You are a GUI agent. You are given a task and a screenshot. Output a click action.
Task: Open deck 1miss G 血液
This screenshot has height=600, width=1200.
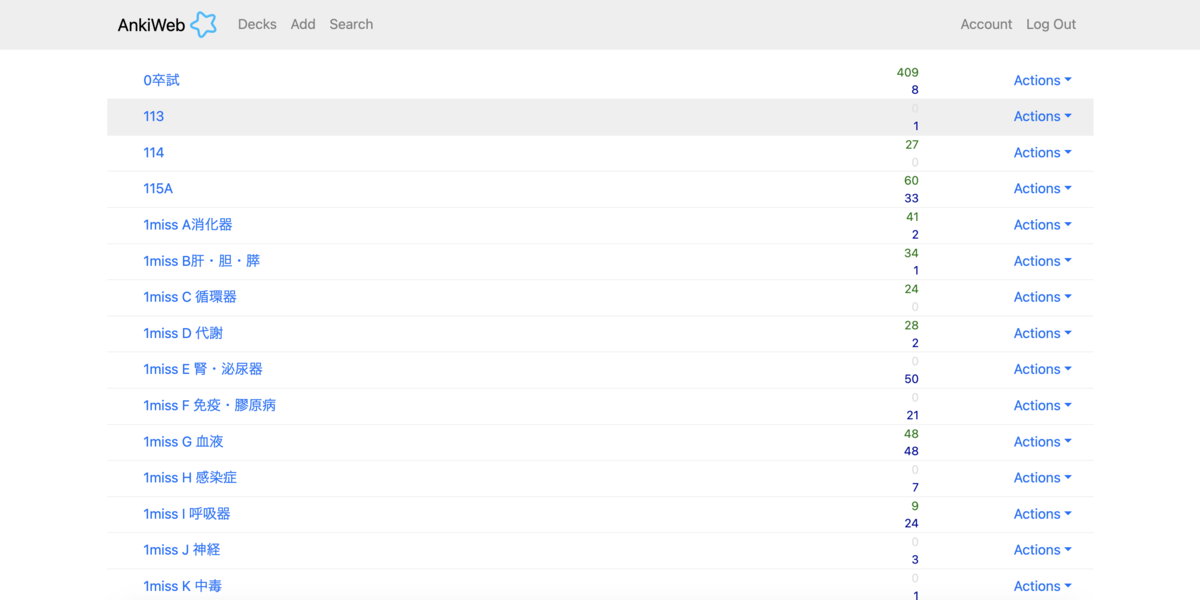183,442
